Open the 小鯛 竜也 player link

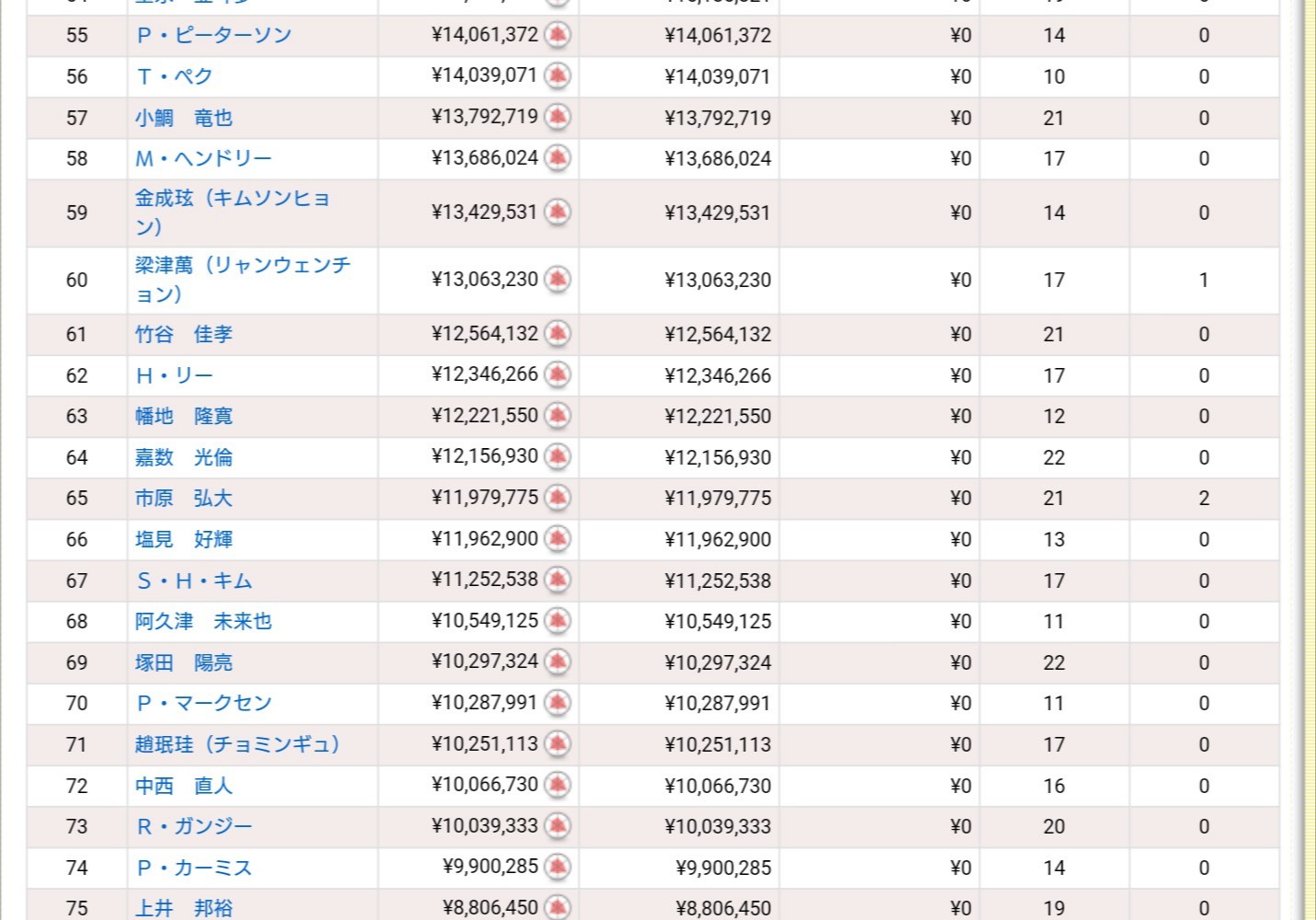184,118
